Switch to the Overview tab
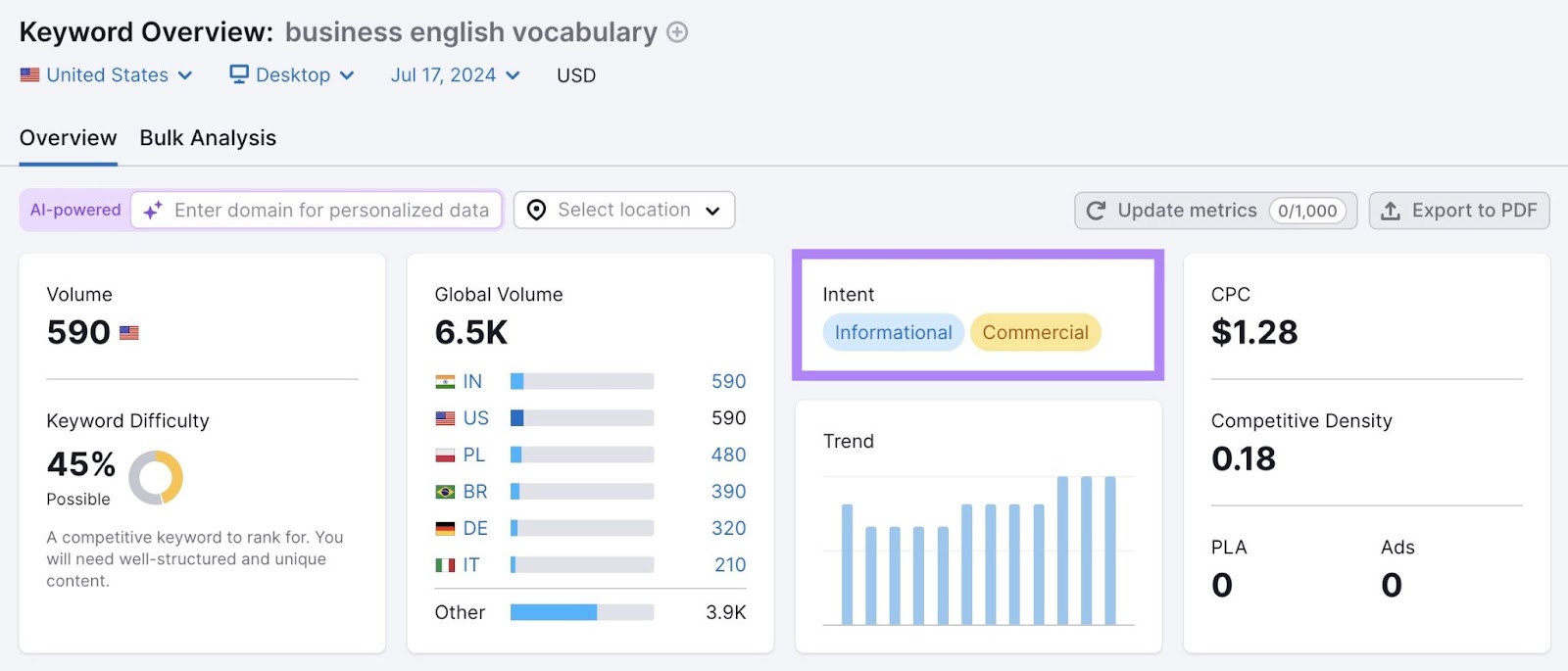Image resolution: width=1568 pixels, height=671 pixels. coord(69,138)
